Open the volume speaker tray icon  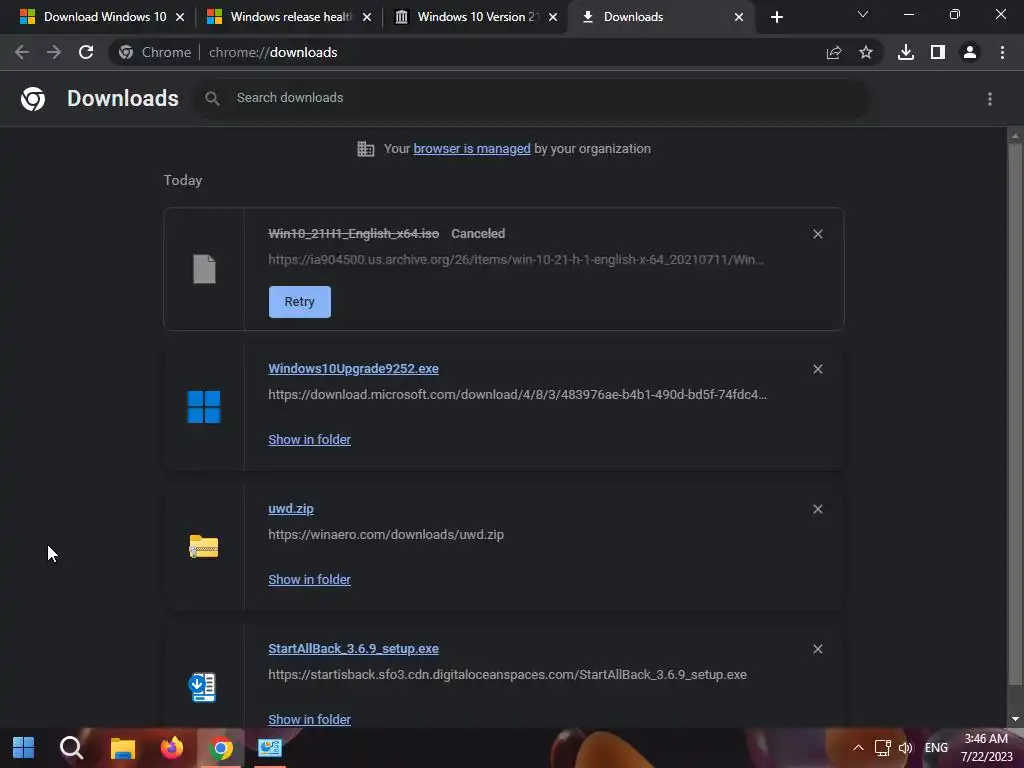pos(905,748)
